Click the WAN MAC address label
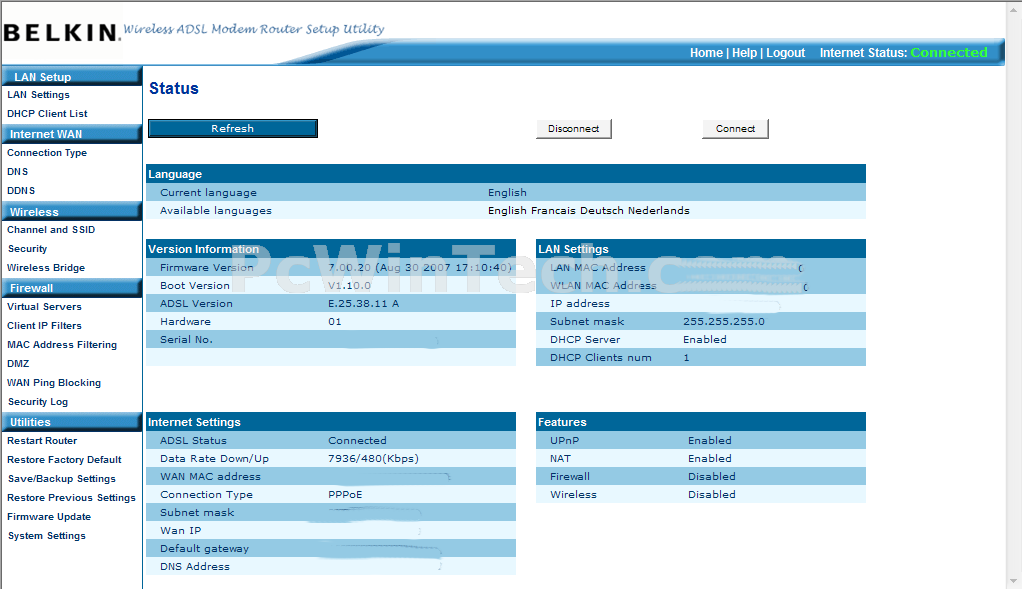 click(211, 476)
